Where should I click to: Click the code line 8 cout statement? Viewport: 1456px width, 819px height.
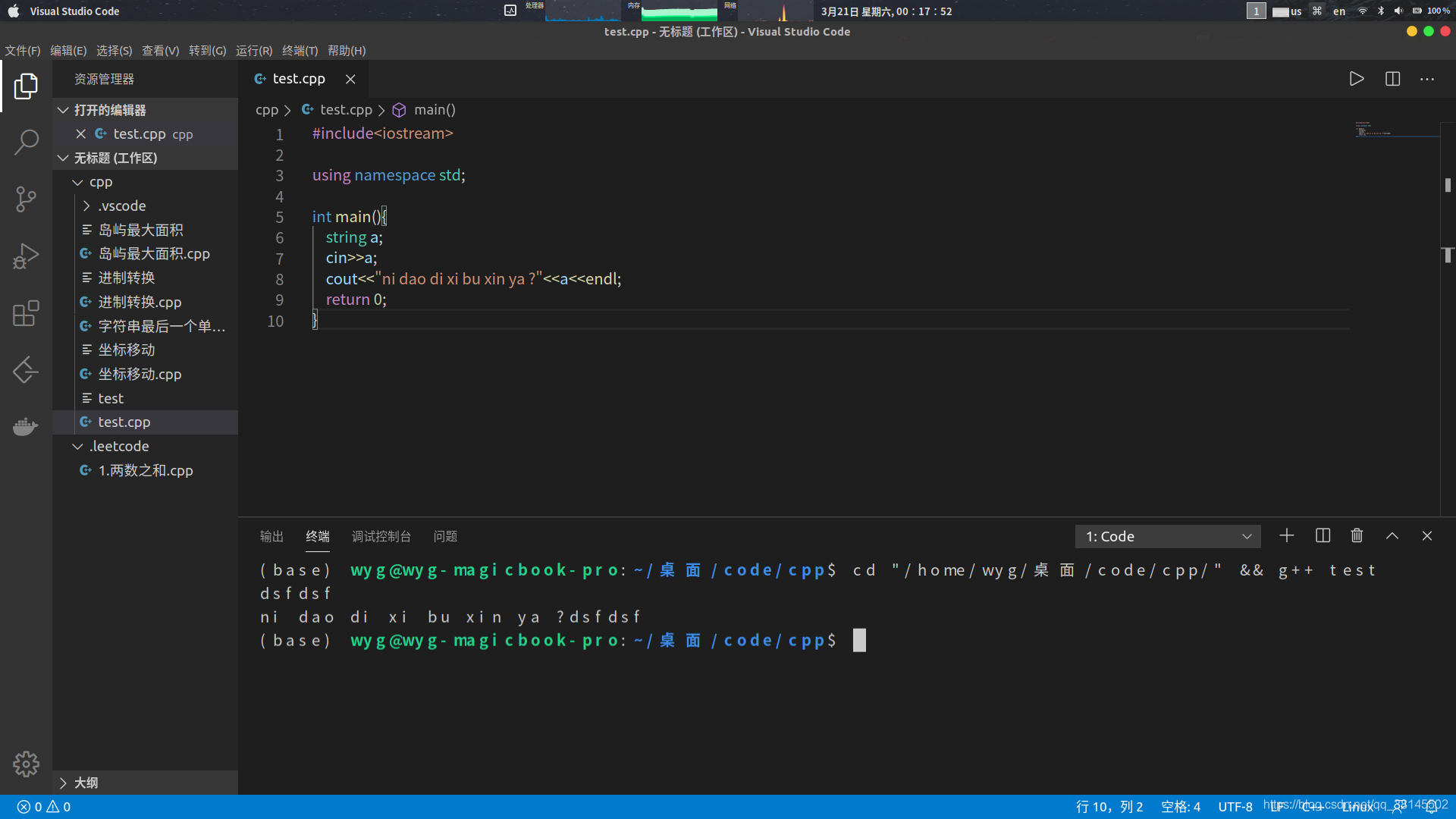[x=473, y=279]
